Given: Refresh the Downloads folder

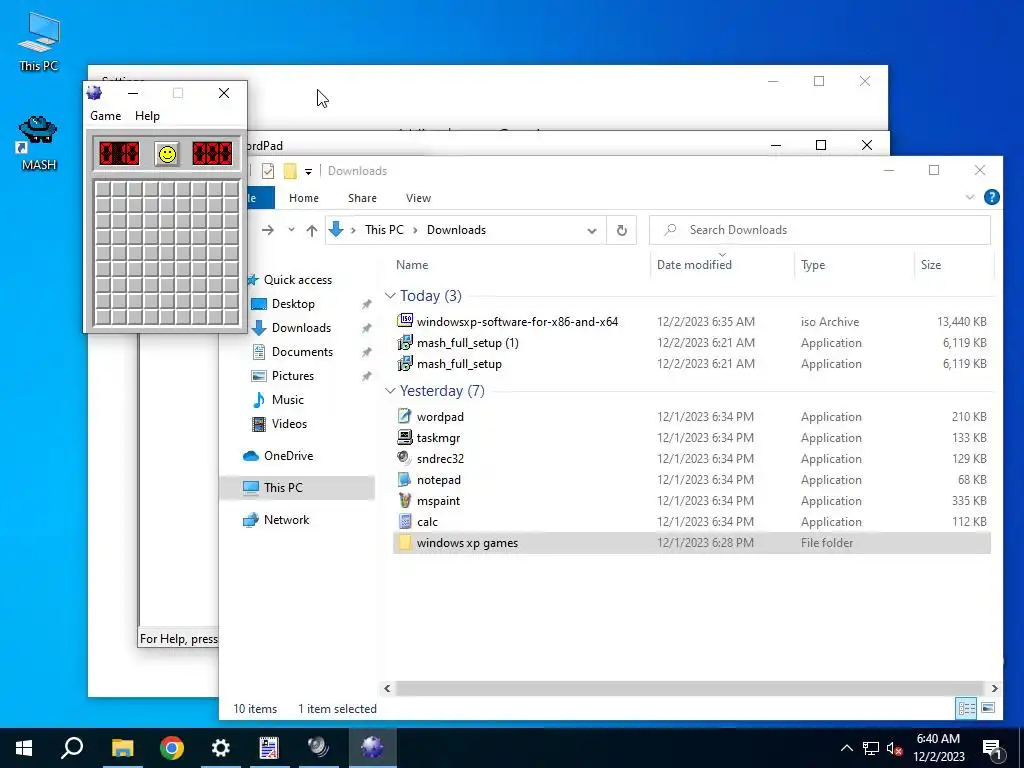Looking at the screenshot, I should pyautogui.click(x=622, y=230).
